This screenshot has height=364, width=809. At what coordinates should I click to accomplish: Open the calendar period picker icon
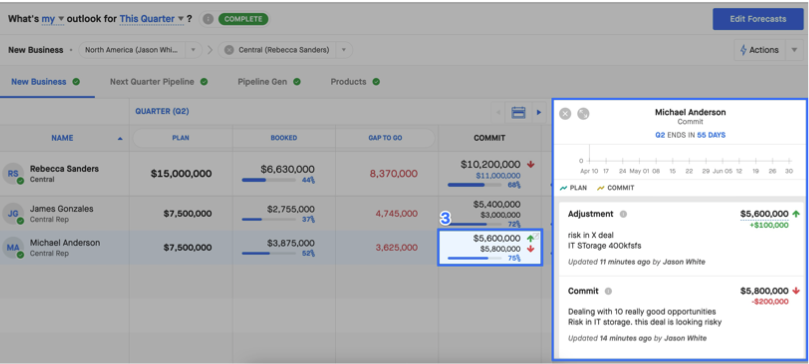point(518,112)
